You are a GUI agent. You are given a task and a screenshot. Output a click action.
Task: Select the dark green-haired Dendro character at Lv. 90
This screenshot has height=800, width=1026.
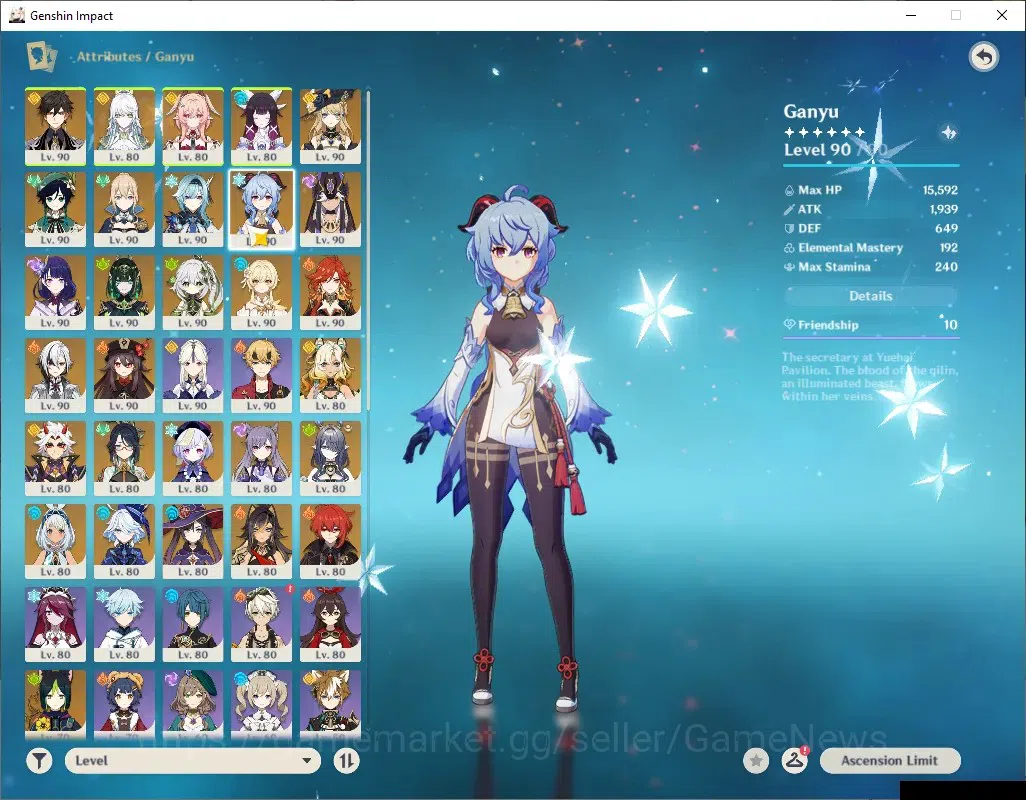pos(124,292)
